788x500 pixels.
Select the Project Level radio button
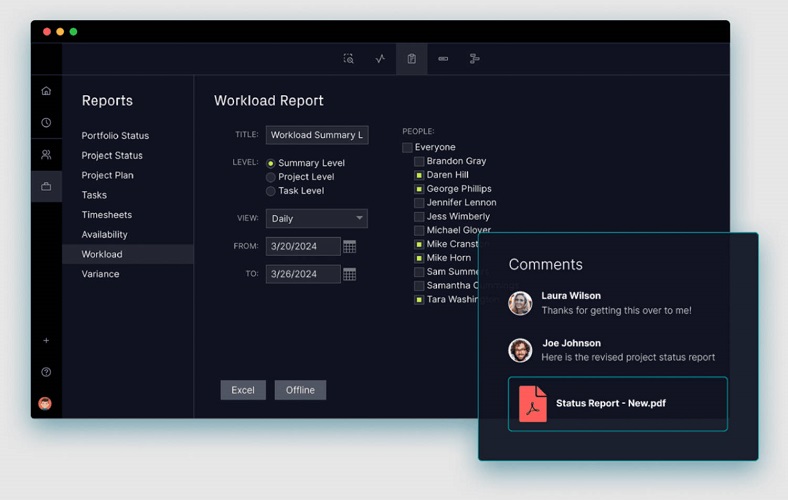(x=271, y=177)
